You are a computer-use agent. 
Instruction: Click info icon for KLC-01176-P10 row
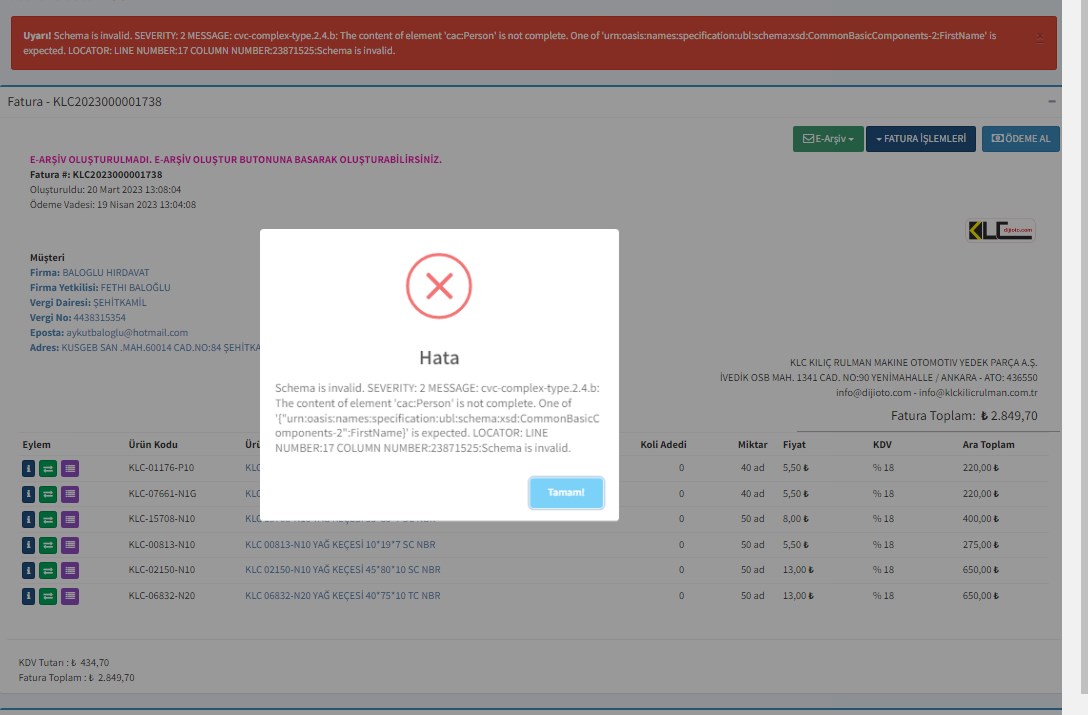[28, 467]
